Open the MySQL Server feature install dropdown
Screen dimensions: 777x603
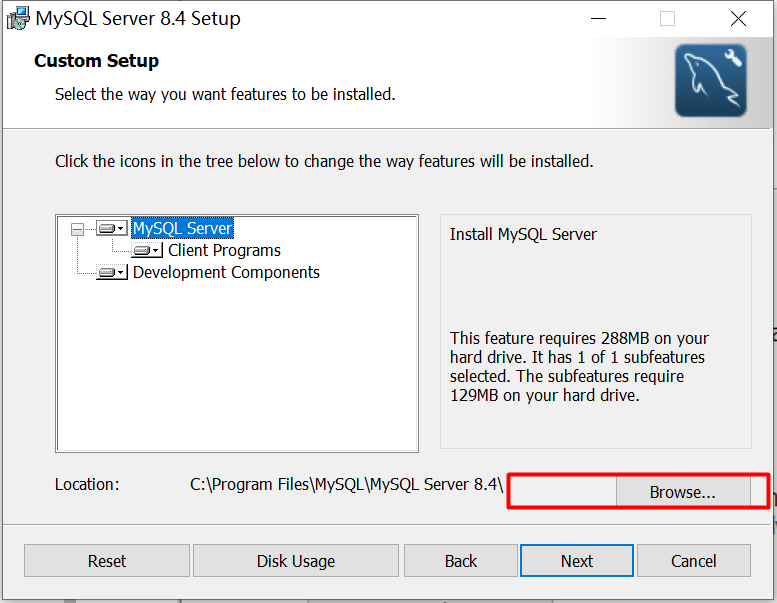[x=112, y=228]
